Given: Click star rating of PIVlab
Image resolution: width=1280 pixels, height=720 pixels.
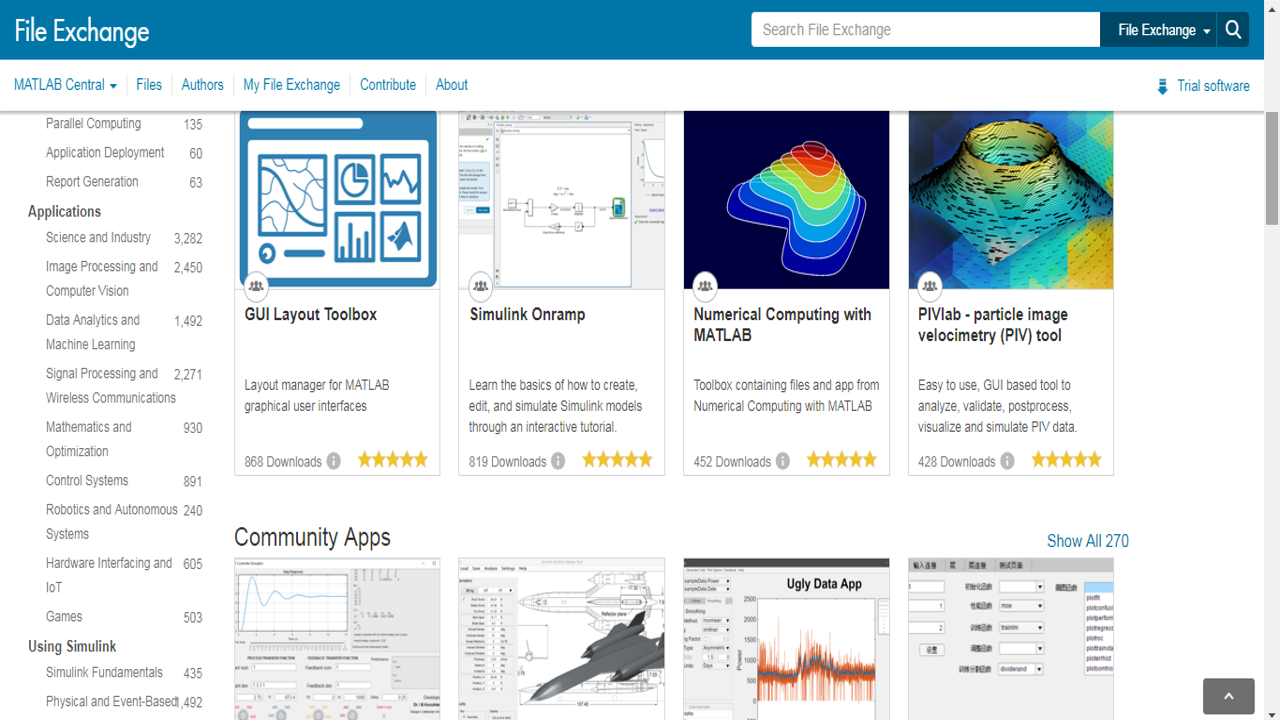Looking at the screenshot, I should coord(1067,460).
